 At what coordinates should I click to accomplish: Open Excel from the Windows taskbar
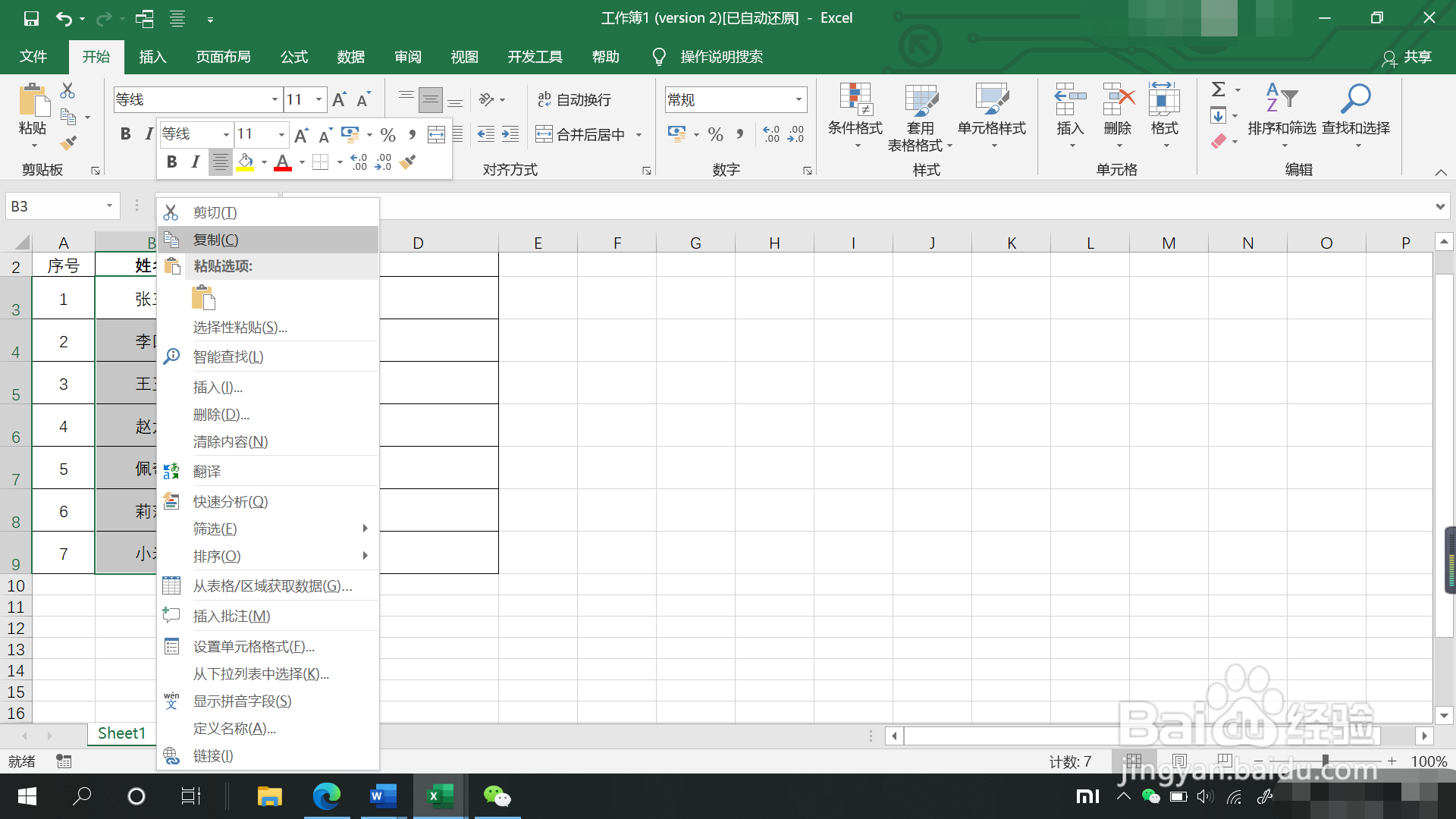440,796
